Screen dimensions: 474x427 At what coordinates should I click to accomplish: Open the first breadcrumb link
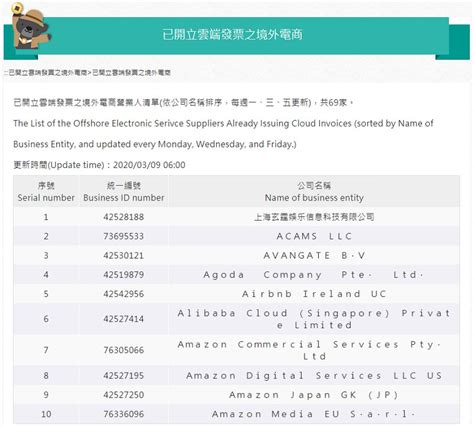[47, 73]
